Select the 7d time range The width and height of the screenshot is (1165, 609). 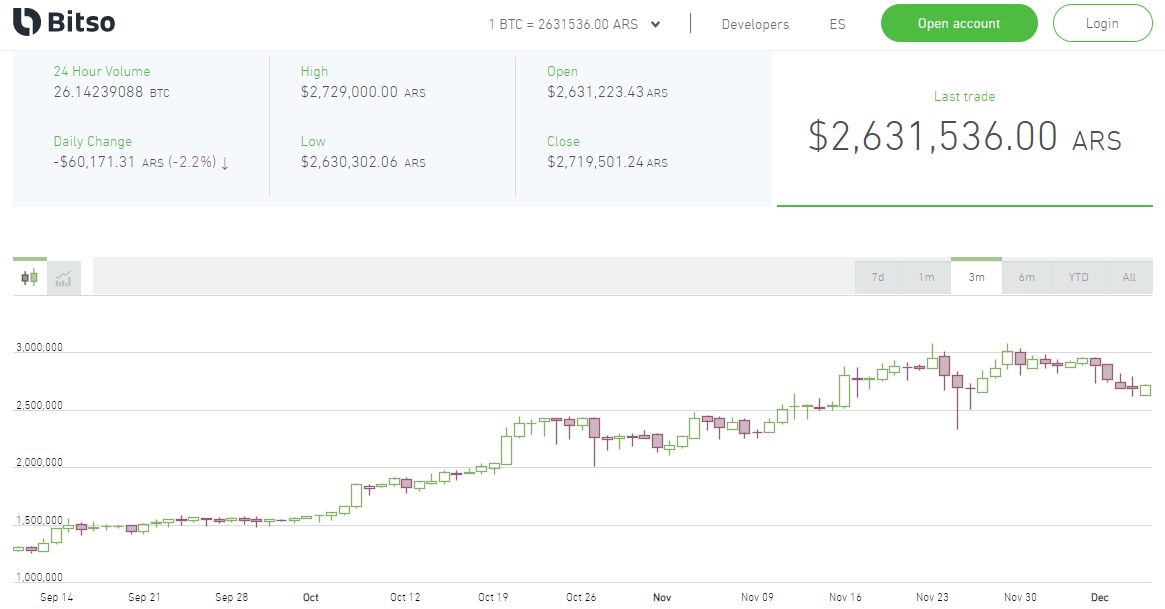[x=878, y=277]
